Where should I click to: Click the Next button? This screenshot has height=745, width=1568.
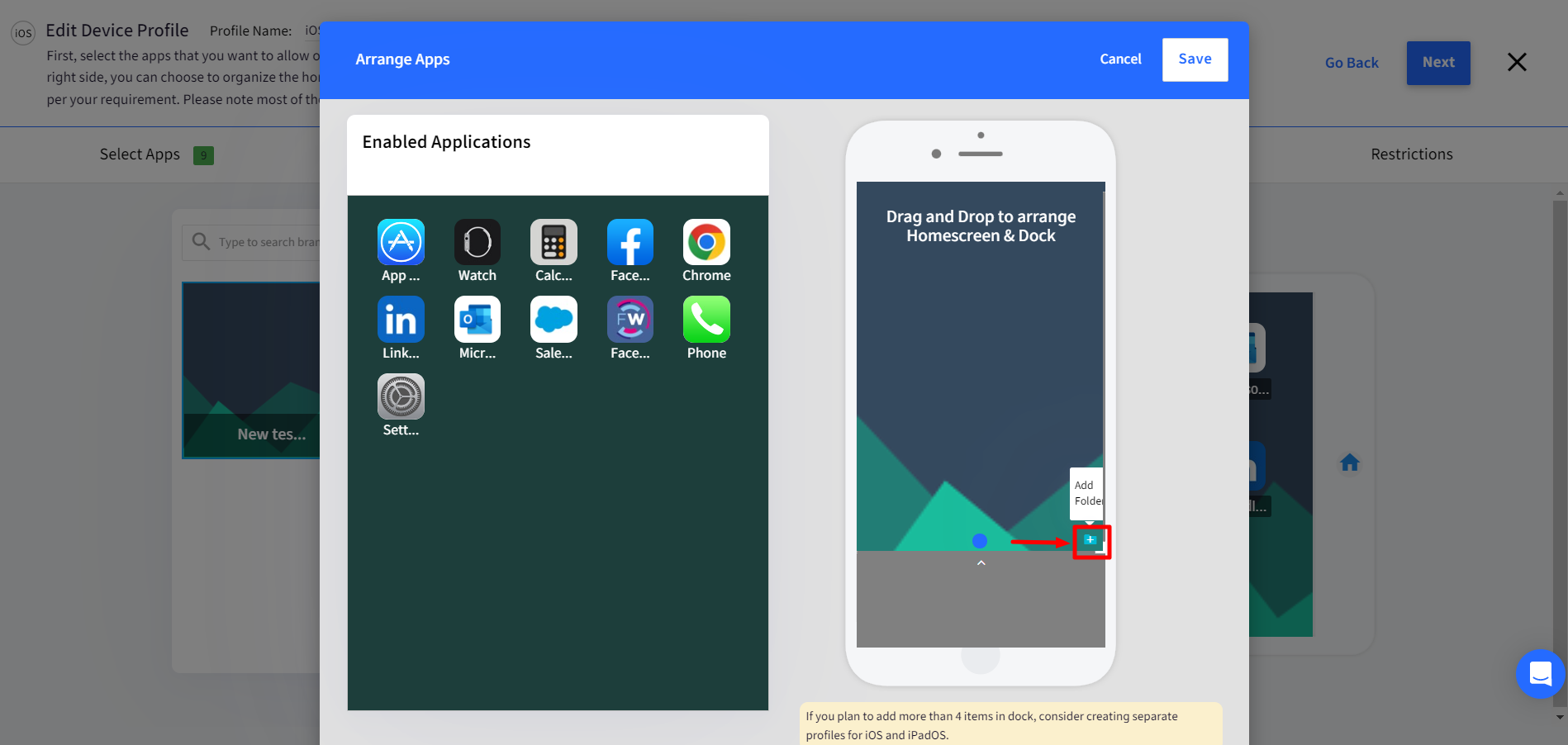point(1438,63)
